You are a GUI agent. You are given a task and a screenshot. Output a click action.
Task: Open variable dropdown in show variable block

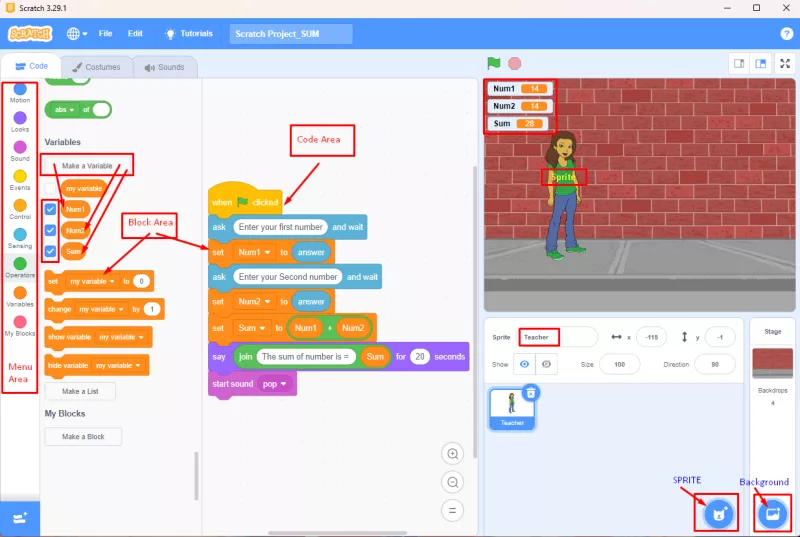tap(121, 337)
